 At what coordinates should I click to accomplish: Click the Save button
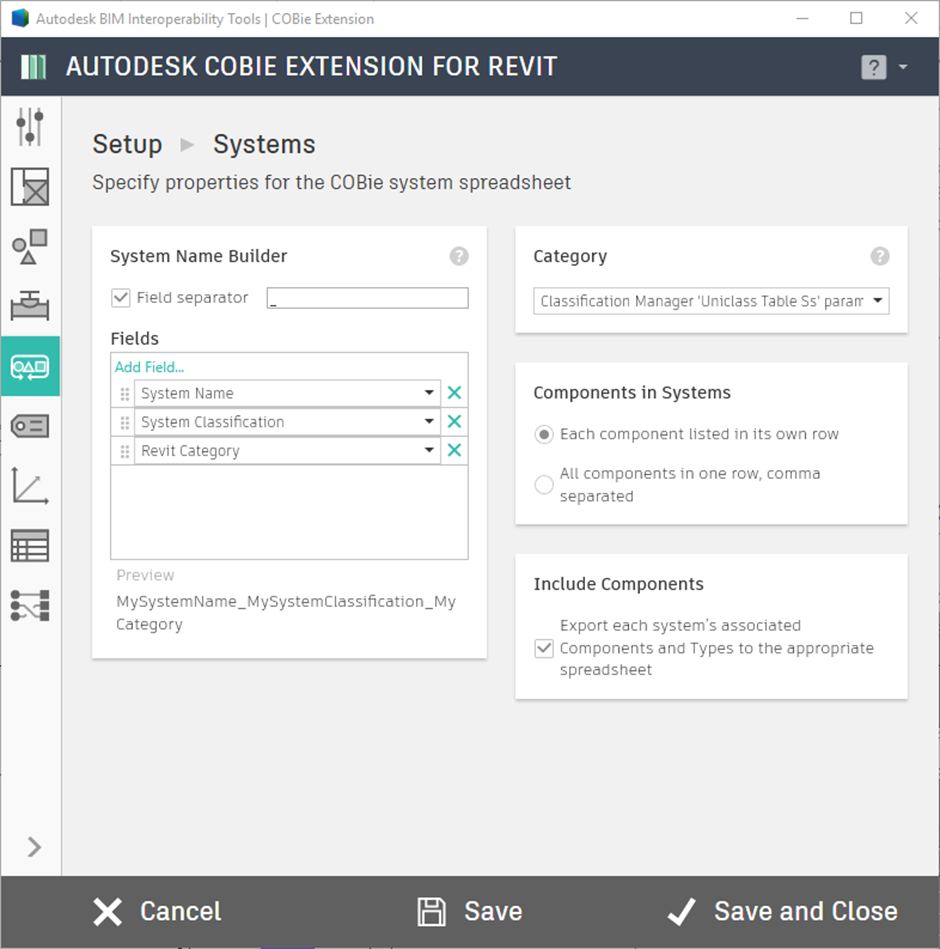coord(470,911)
